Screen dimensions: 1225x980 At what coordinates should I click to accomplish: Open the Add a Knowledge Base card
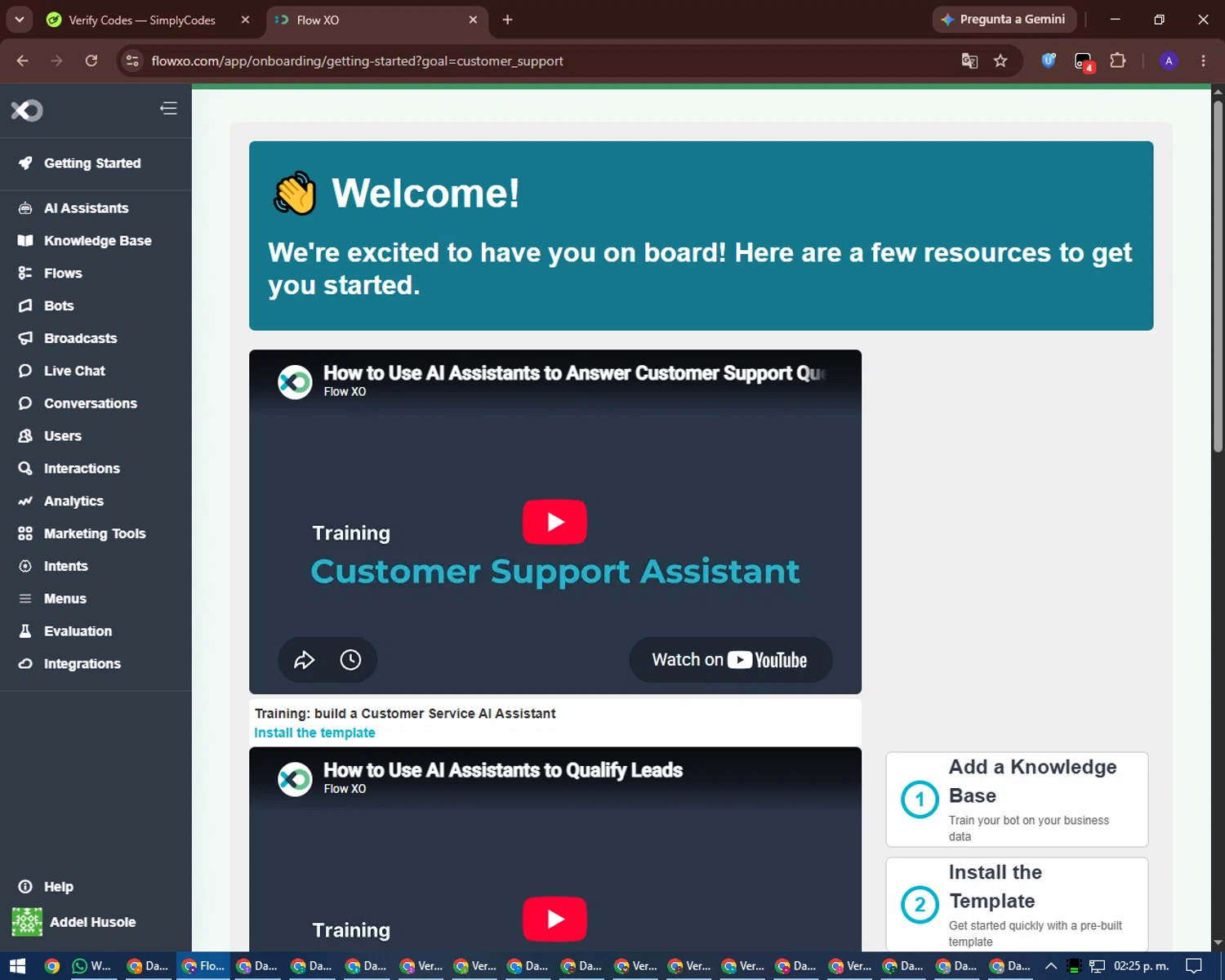[x=1017, y=800]
